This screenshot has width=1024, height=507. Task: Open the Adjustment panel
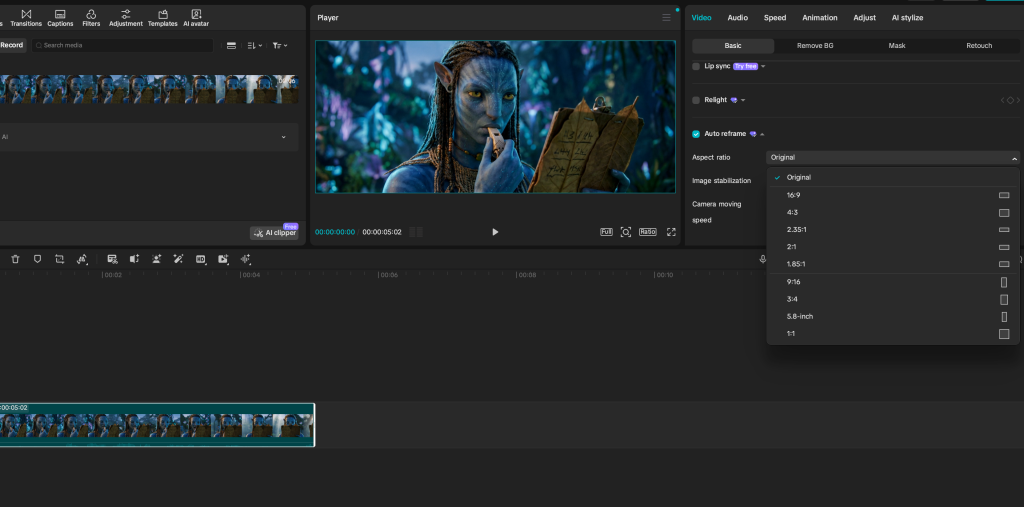pos(126,18)
